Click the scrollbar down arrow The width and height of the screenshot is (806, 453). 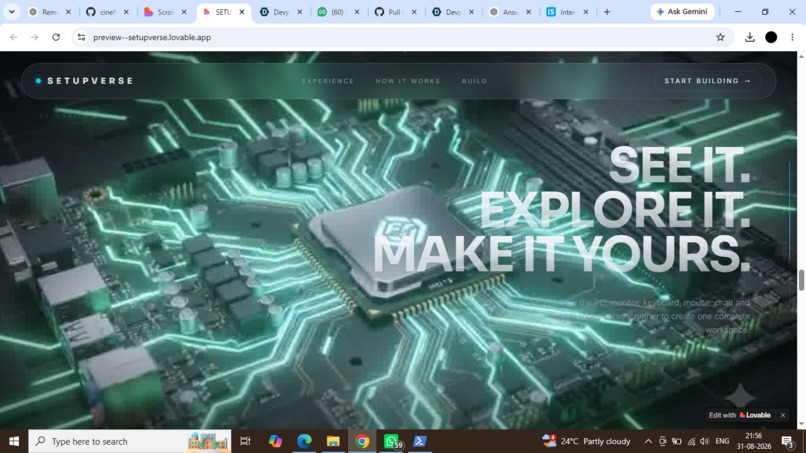[x=801, y=425]
